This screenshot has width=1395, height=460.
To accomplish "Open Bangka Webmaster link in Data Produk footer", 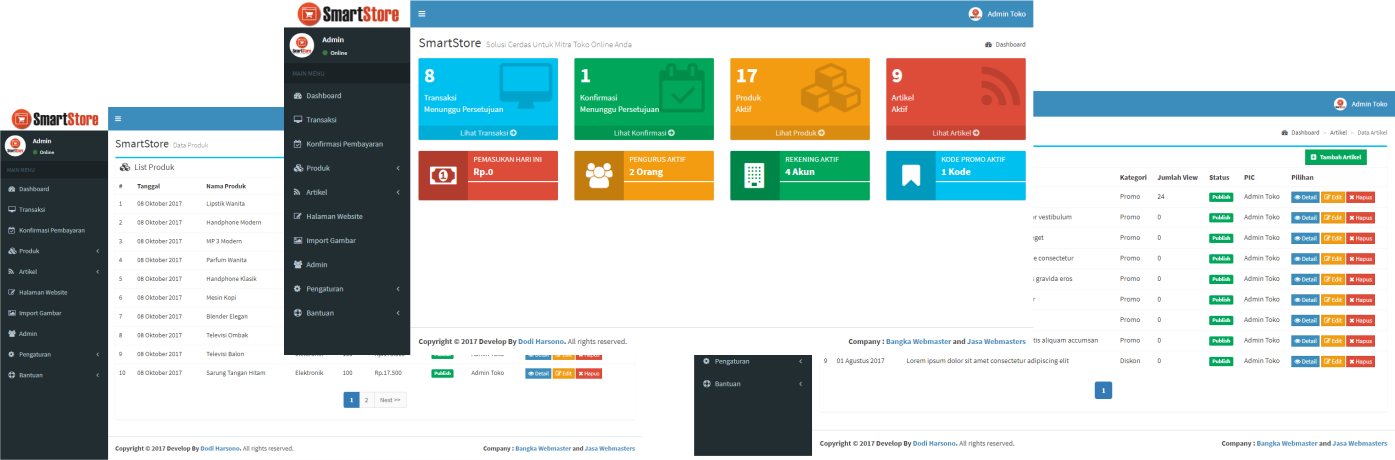I will click(x=543, y=449).
